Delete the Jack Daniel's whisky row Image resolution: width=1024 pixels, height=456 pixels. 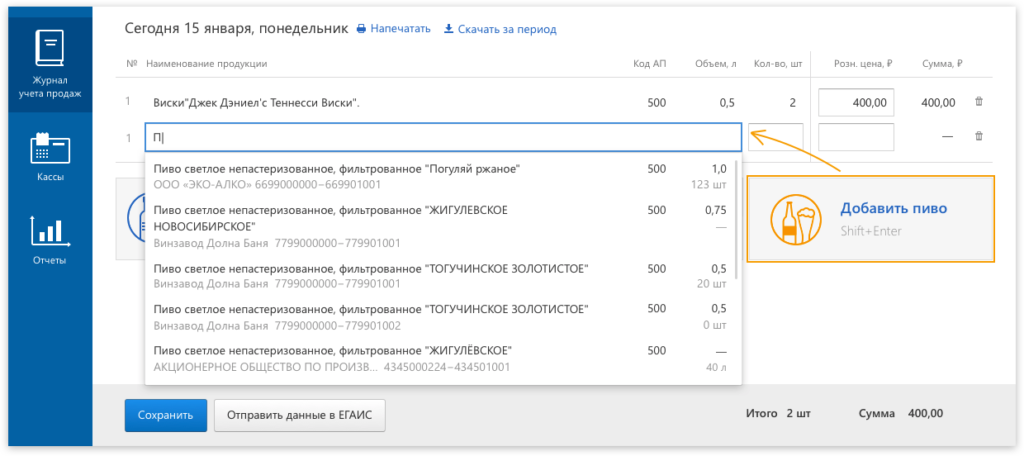[x=979, y=102]
